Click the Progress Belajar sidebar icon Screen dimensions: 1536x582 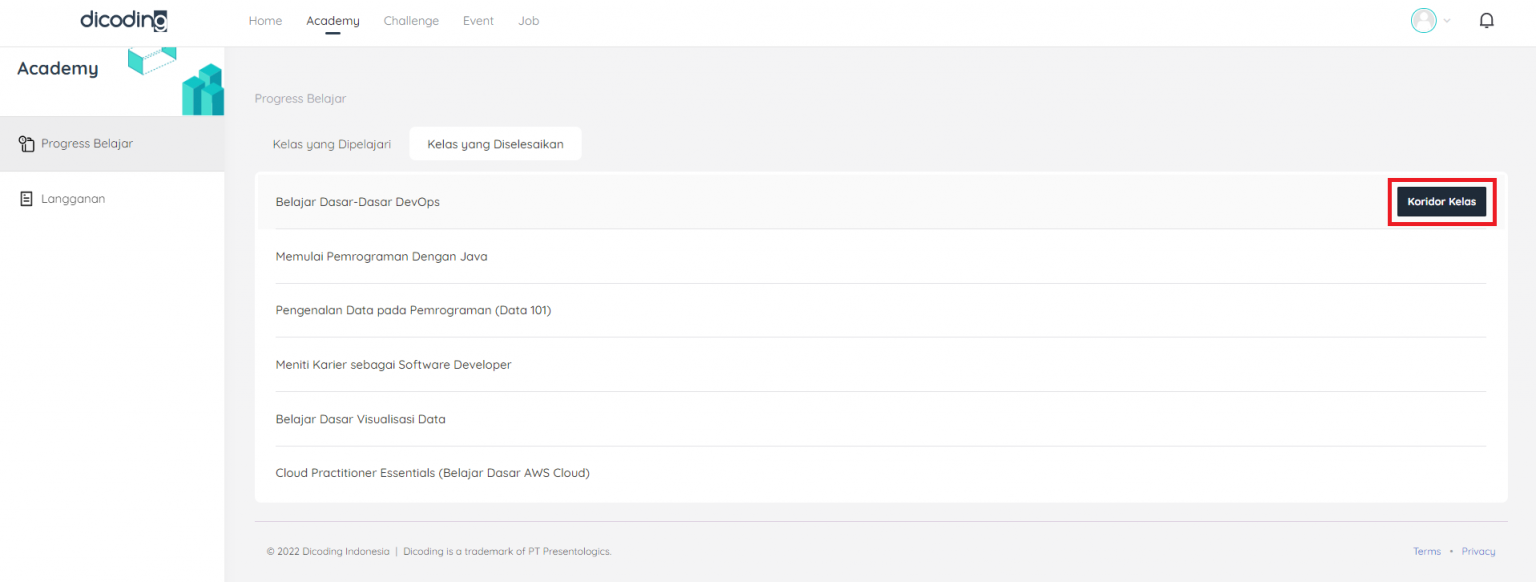pos(27,144)
